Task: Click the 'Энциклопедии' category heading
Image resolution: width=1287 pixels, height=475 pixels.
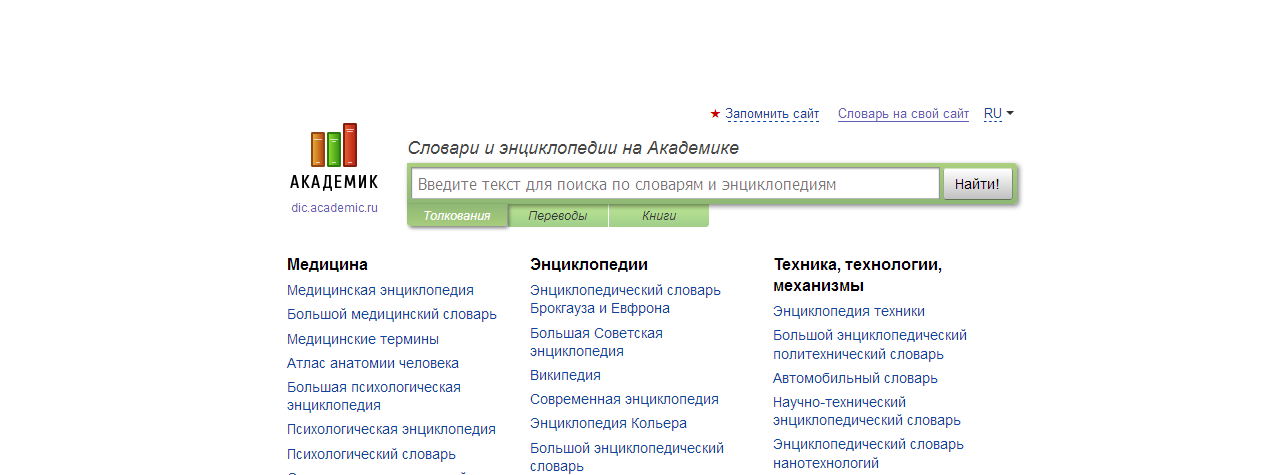Action: pyautogui.click(x=589, y=265)
